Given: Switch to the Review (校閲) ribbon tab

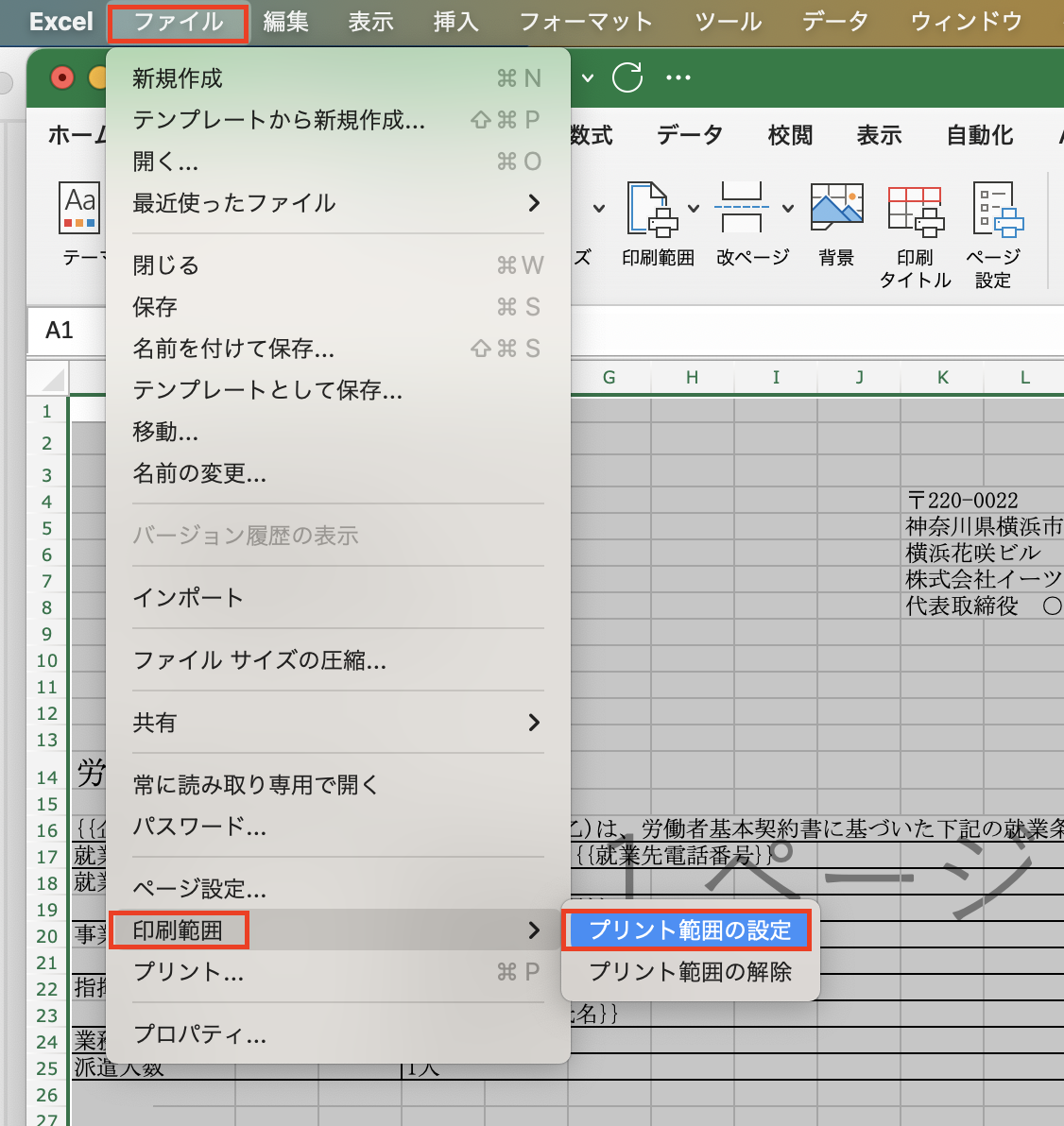Looking at the screenshot, I should 790,136.
